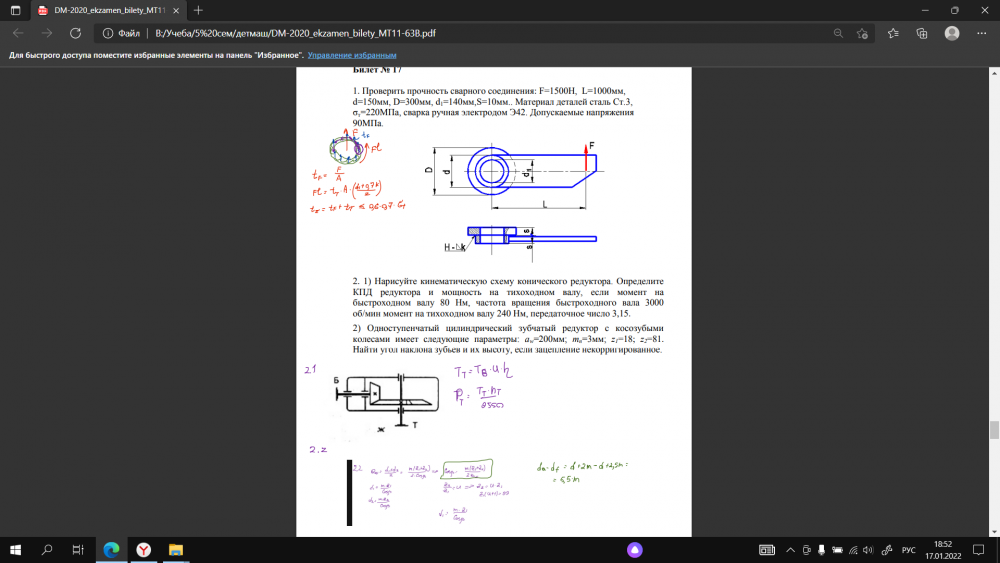Click the 'Управление избранным' link
The image size is (1000, 563).
click(352, 55)
